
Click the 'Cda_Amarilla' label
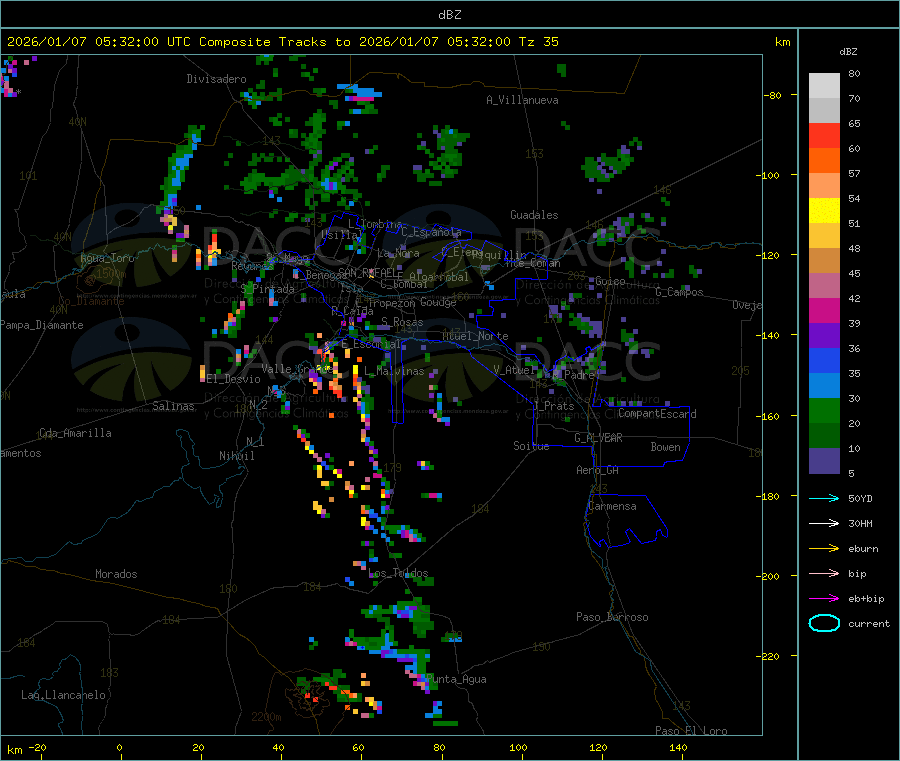point(75,433)
